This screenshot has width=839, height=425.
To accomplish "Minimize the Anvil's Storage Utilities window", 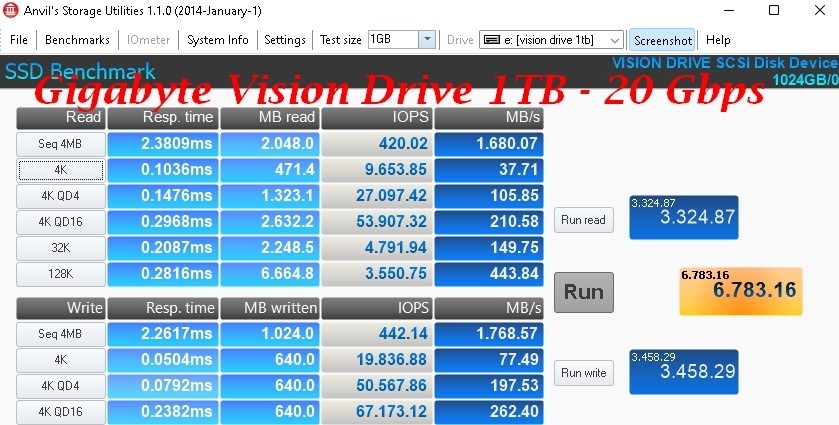I will click(x=728, y=10).
